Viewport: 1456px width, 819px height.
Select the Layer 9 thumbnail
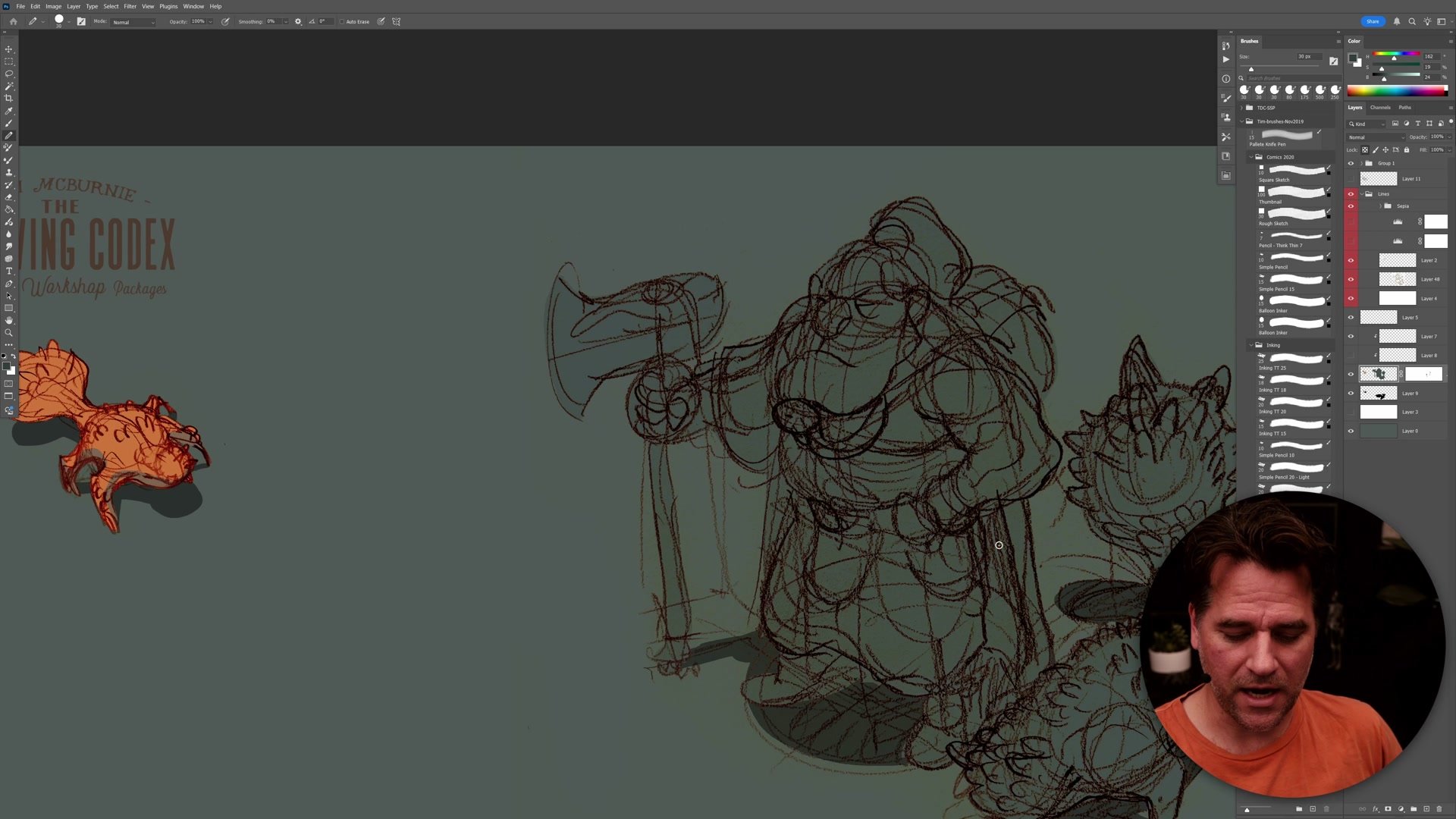(x=1378, y=394)
